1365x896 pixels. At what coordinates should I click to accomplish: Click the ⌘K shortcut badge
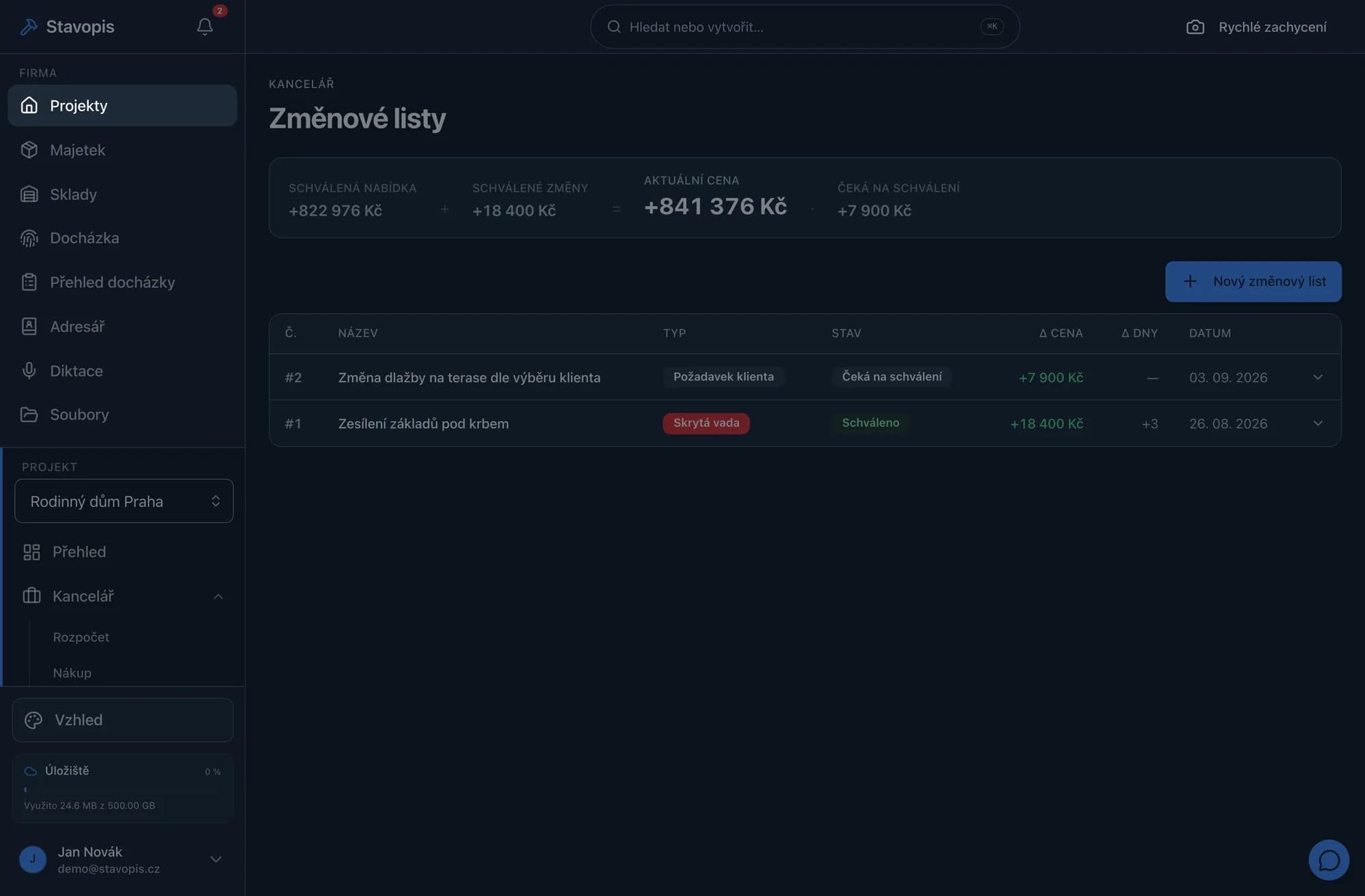click(992, 27)
